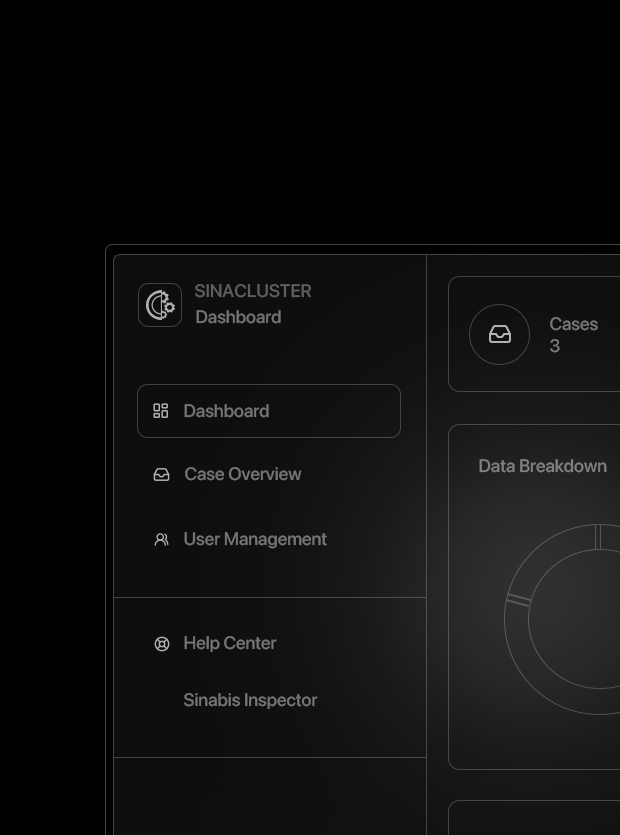Click the Case Overview inbox icon
620x835 pixels.
tap(161, 474)
